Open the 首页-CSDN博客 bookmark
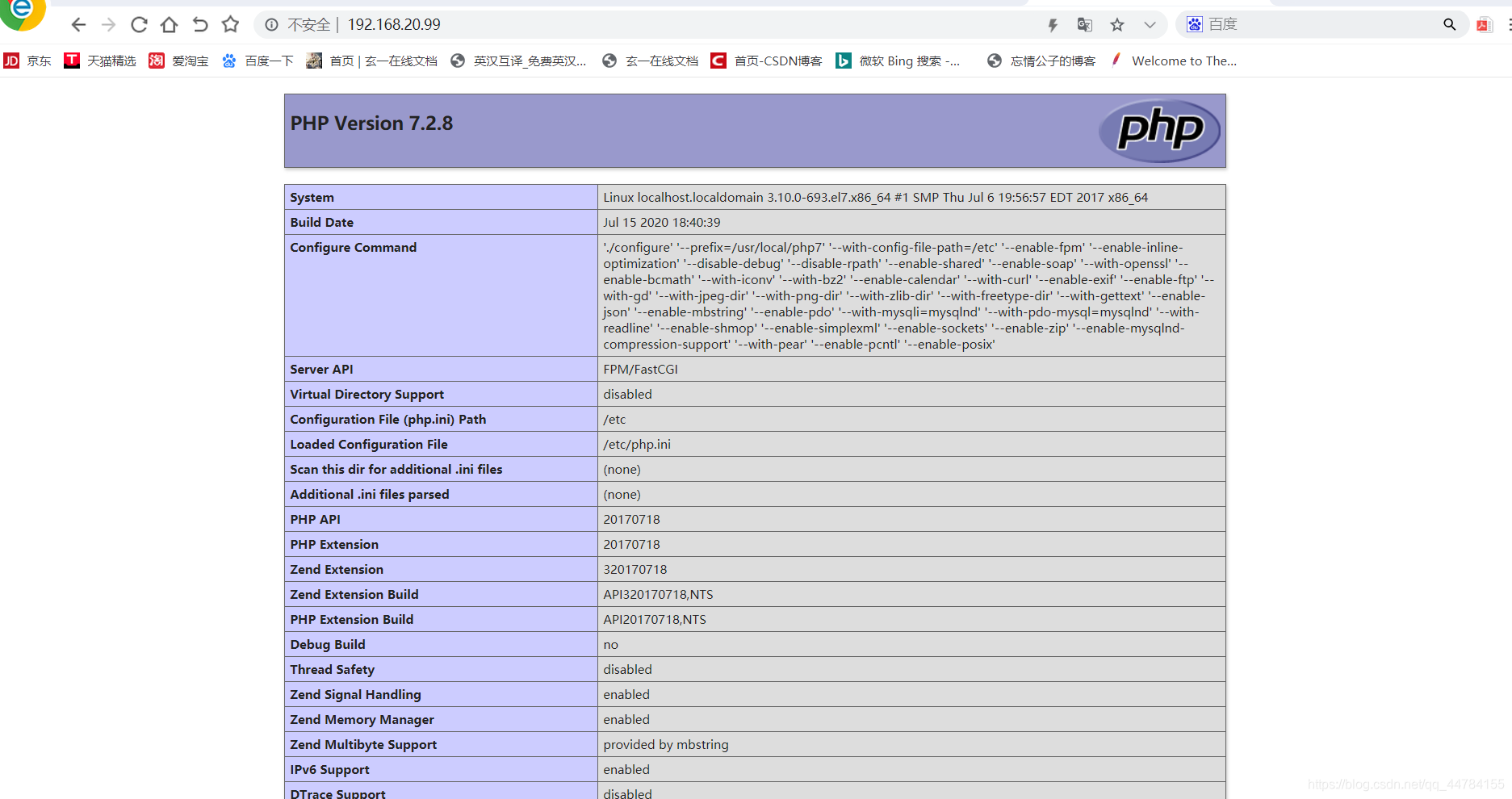This screenshot has height=799, width=1512. (767, 61)
